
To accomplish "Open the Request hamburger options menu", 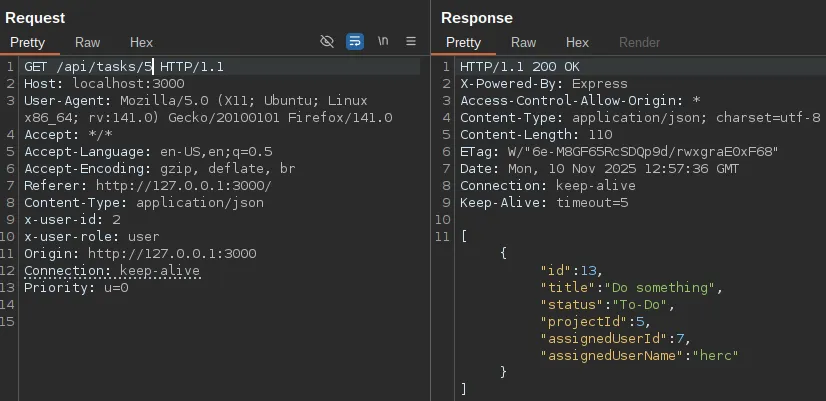I will coord(411,42).
